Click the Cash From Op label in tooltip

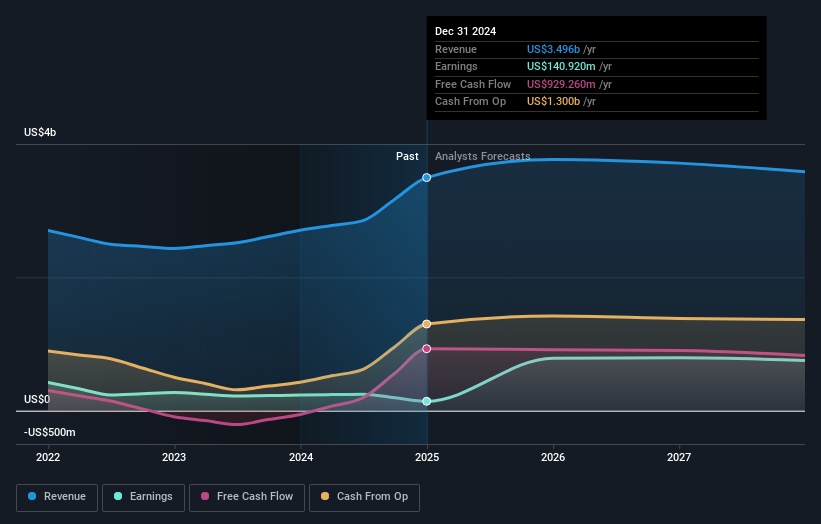pyautogui.click(x=470, y=102)
